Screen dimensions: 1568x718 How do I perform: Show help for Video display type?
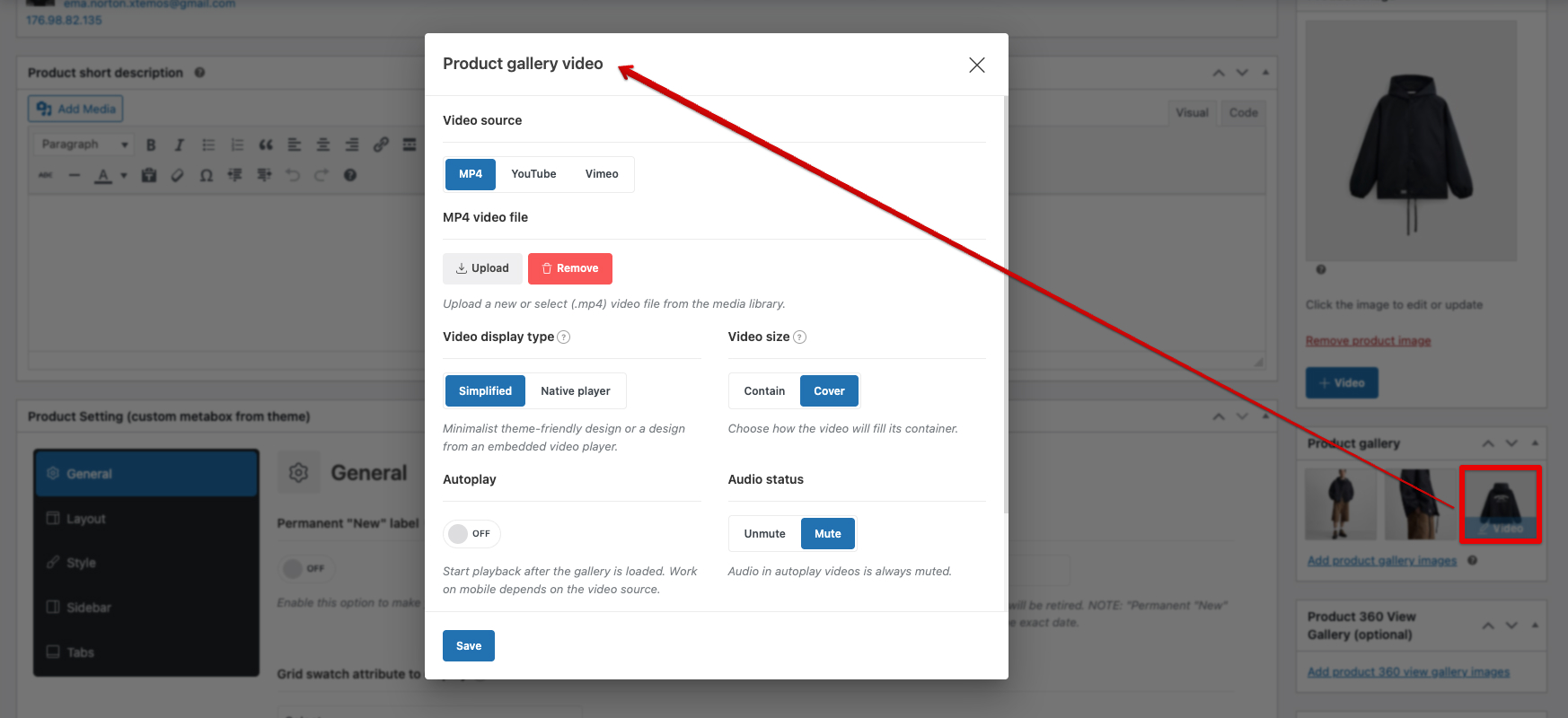click(564, 337)
